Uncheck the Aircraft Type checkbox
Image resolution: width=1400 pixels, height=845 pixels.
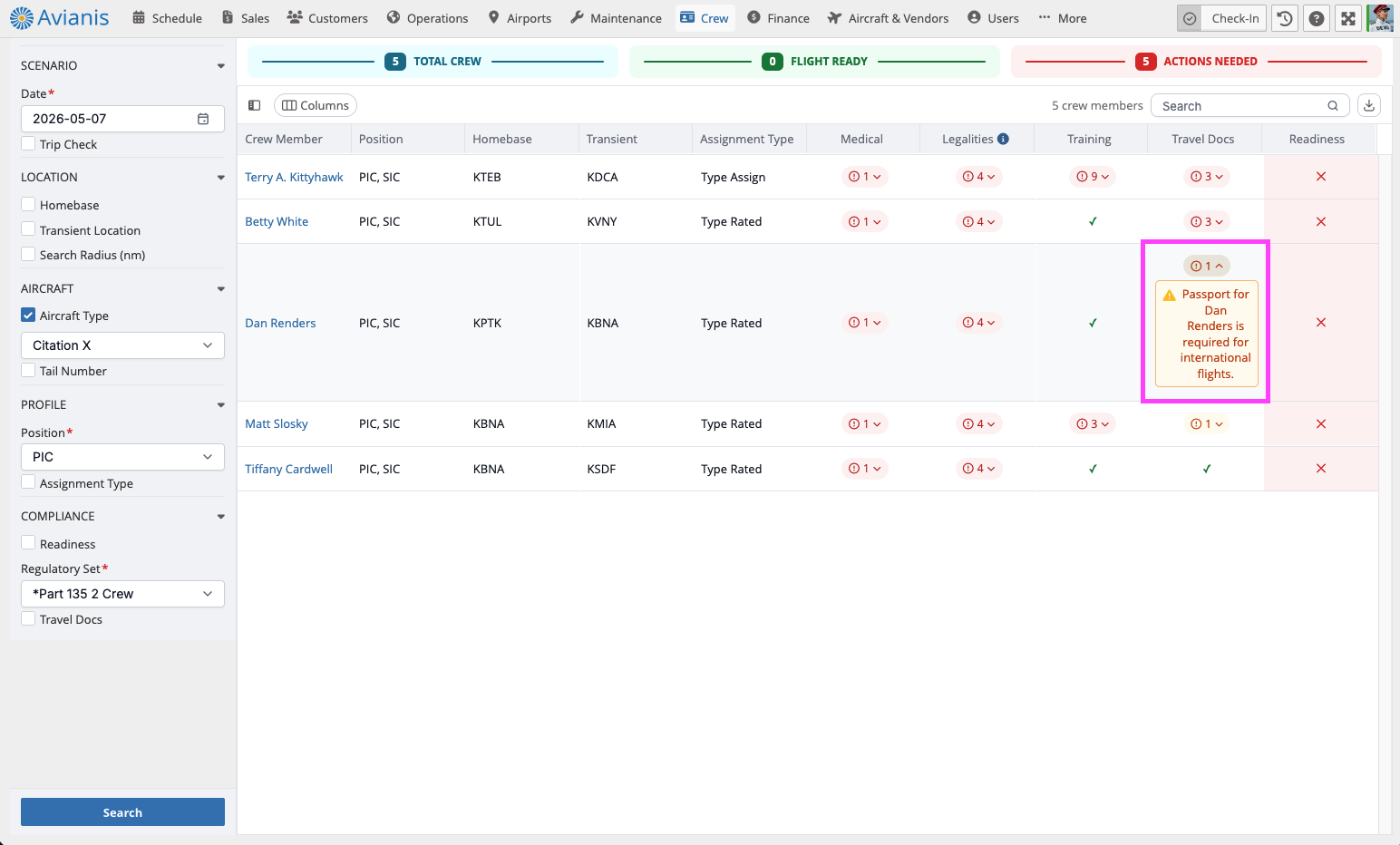click(x=28, y=315)
